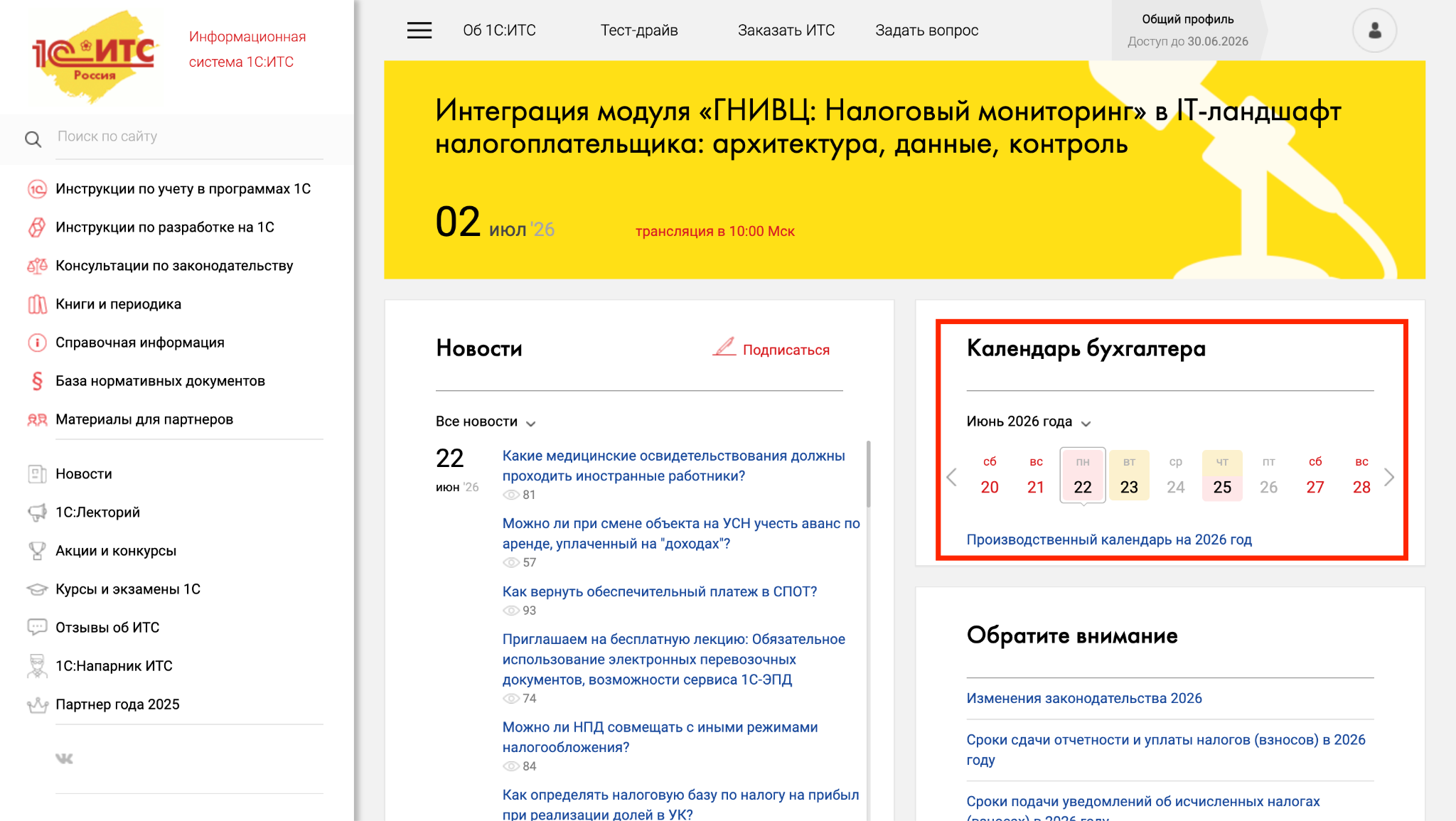
Task: Click the speech bubble icon beside Отзывы об ИТС
Action: click(x=37, y=628)
